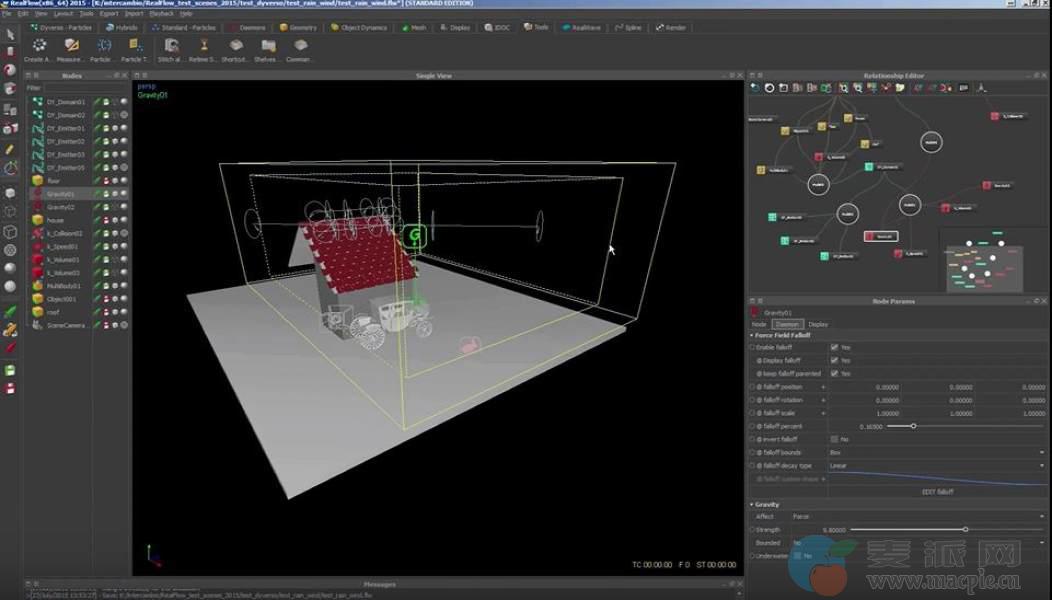Switch to the Display tab in Node Params

tap(818, 324)
